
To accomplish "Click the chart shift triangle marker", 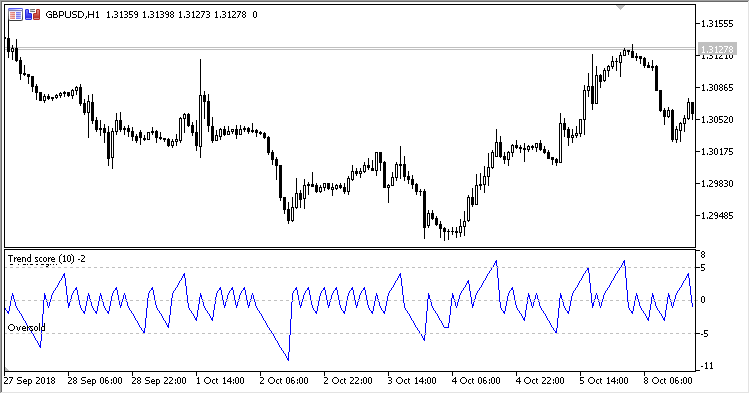I will click(x=620, y=8).
